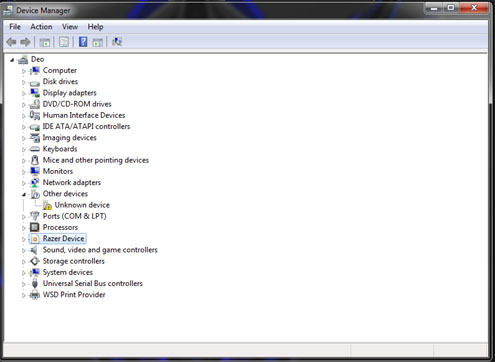Click the Human Interface Devices icon
This screenshot has height=362, width=495.
[35, 115]
